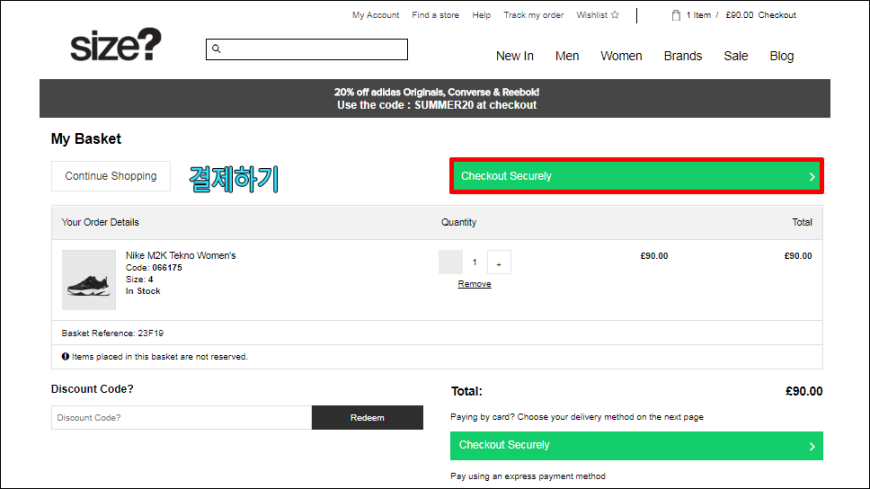Click the search magnifier icon
This screenshot has height=489, width=870.
(216, 49)
